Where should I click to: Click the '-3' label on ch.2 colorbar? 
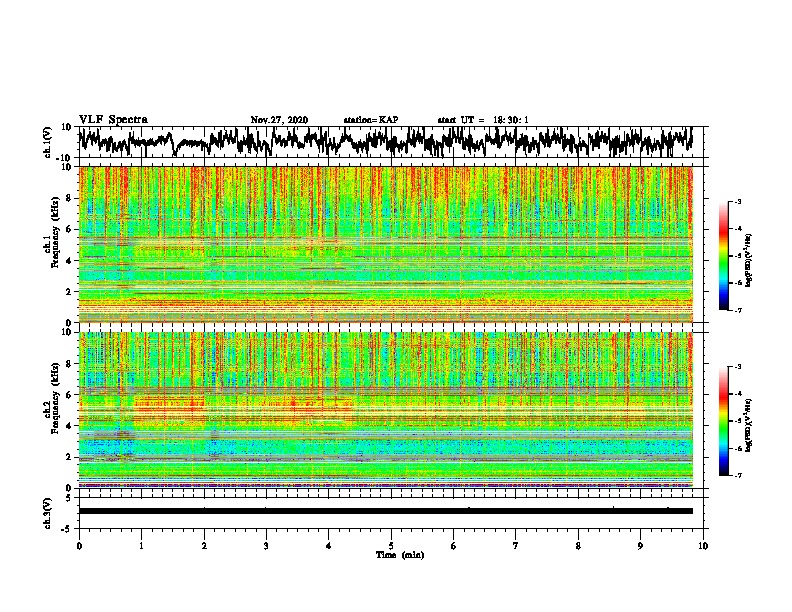click(737, 367)
